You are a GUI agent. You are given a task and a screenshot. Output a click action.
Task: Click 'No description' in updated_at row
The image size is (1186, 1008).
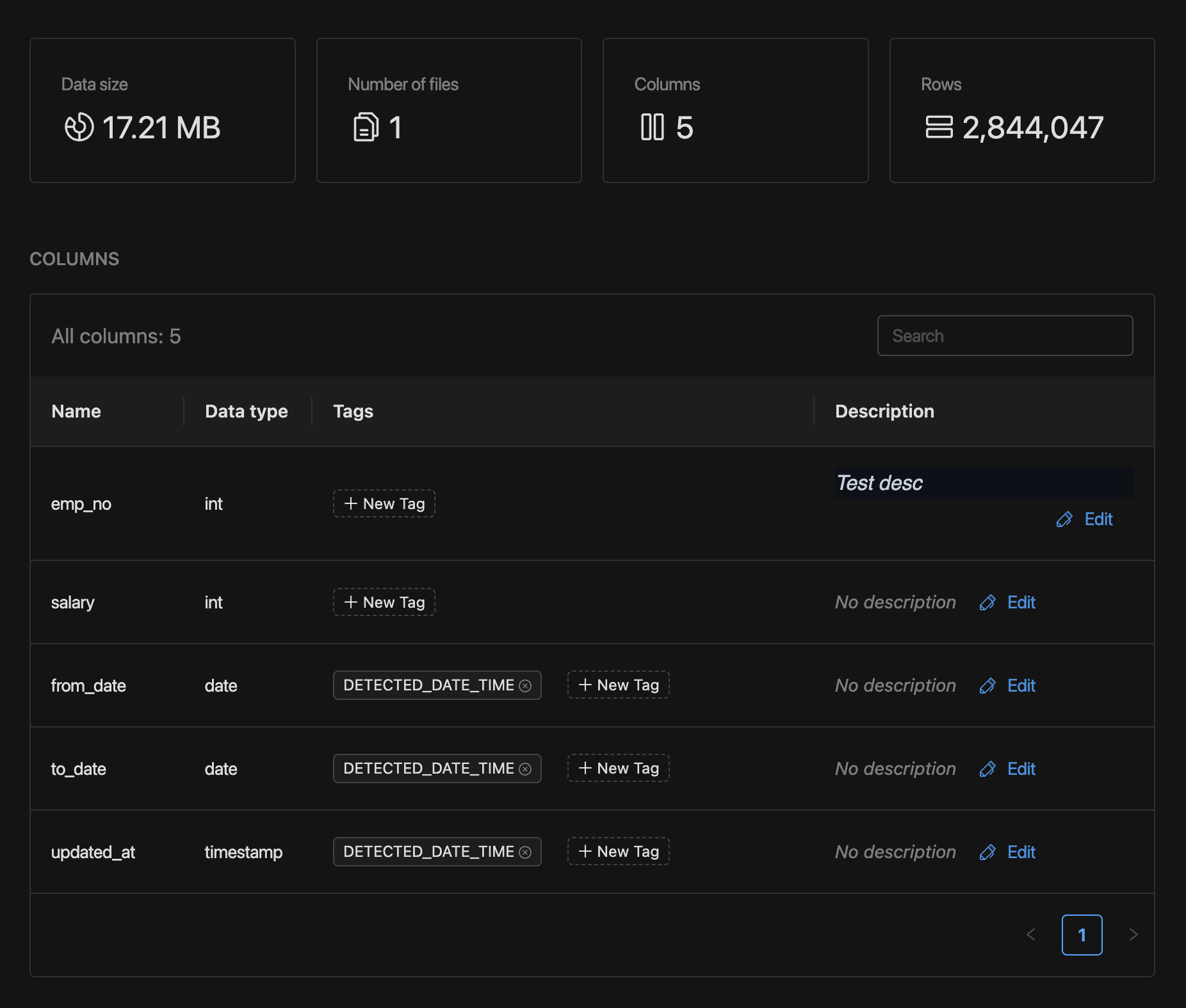[895, 852]
